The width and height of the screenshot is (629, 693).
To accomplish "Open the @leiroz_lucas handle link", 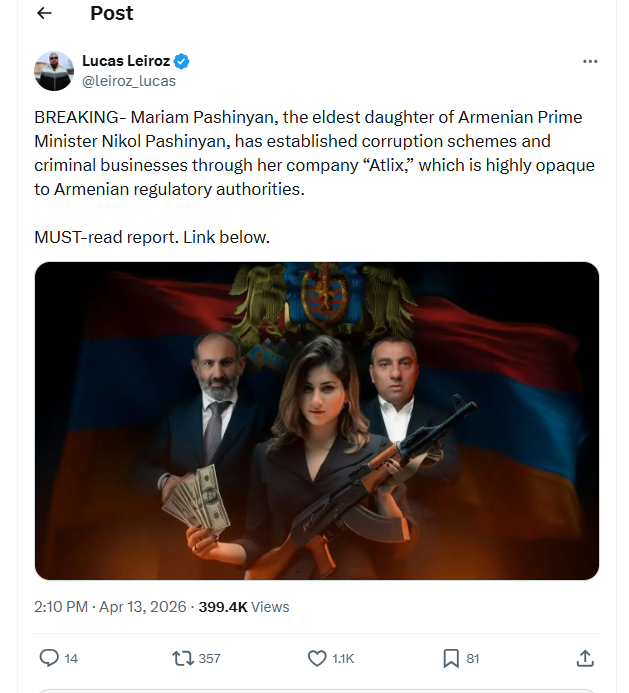I will [128, 81].
